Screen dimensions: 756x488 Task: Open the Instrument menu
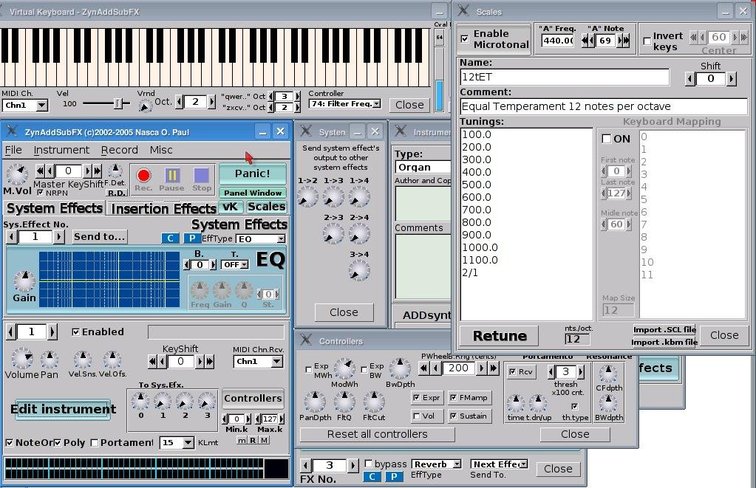pyautogui.click(x=61, y=150)
